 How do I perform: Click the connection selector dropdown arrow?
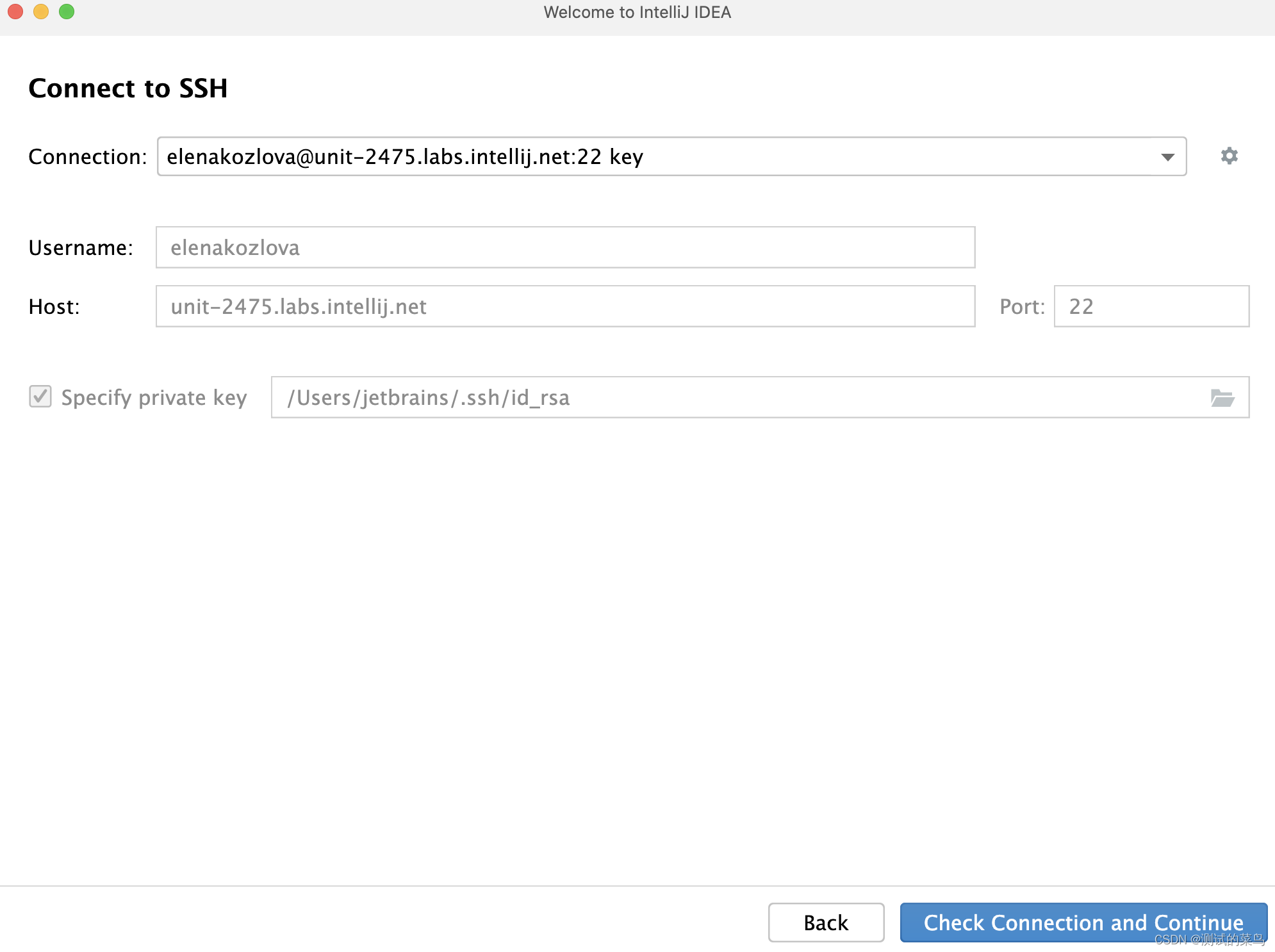(x=1164, y=156)
